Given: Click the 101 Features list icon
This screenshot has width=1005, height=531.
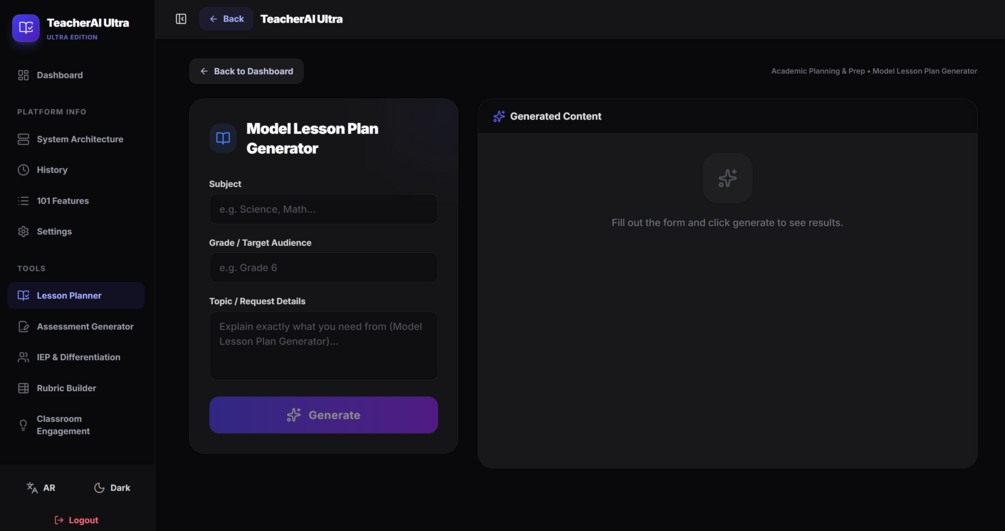Looking at the screenshot, I should pos(23,201).
